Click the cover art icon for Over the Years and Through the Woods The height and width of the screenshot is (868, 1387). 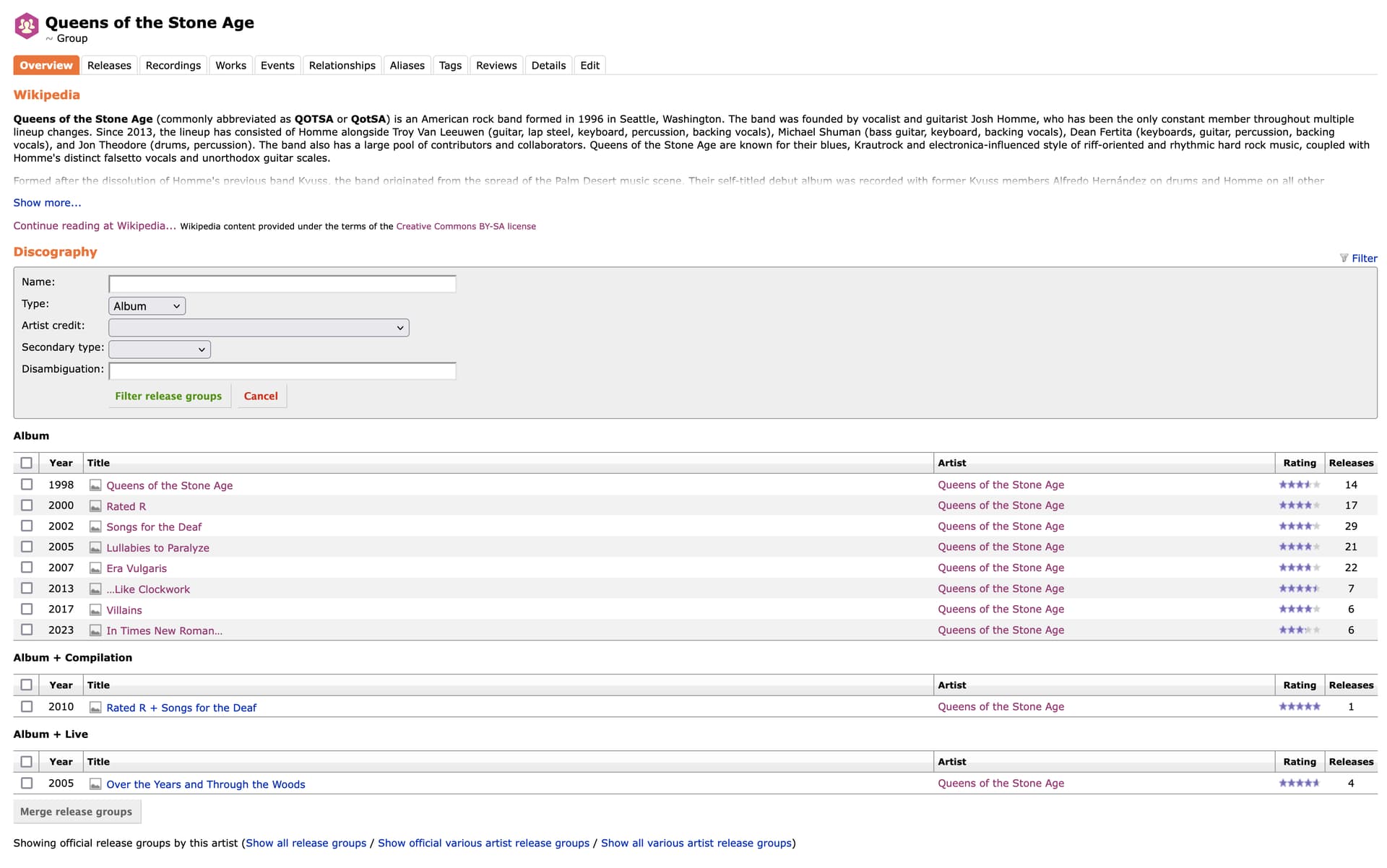click(95, 784)
